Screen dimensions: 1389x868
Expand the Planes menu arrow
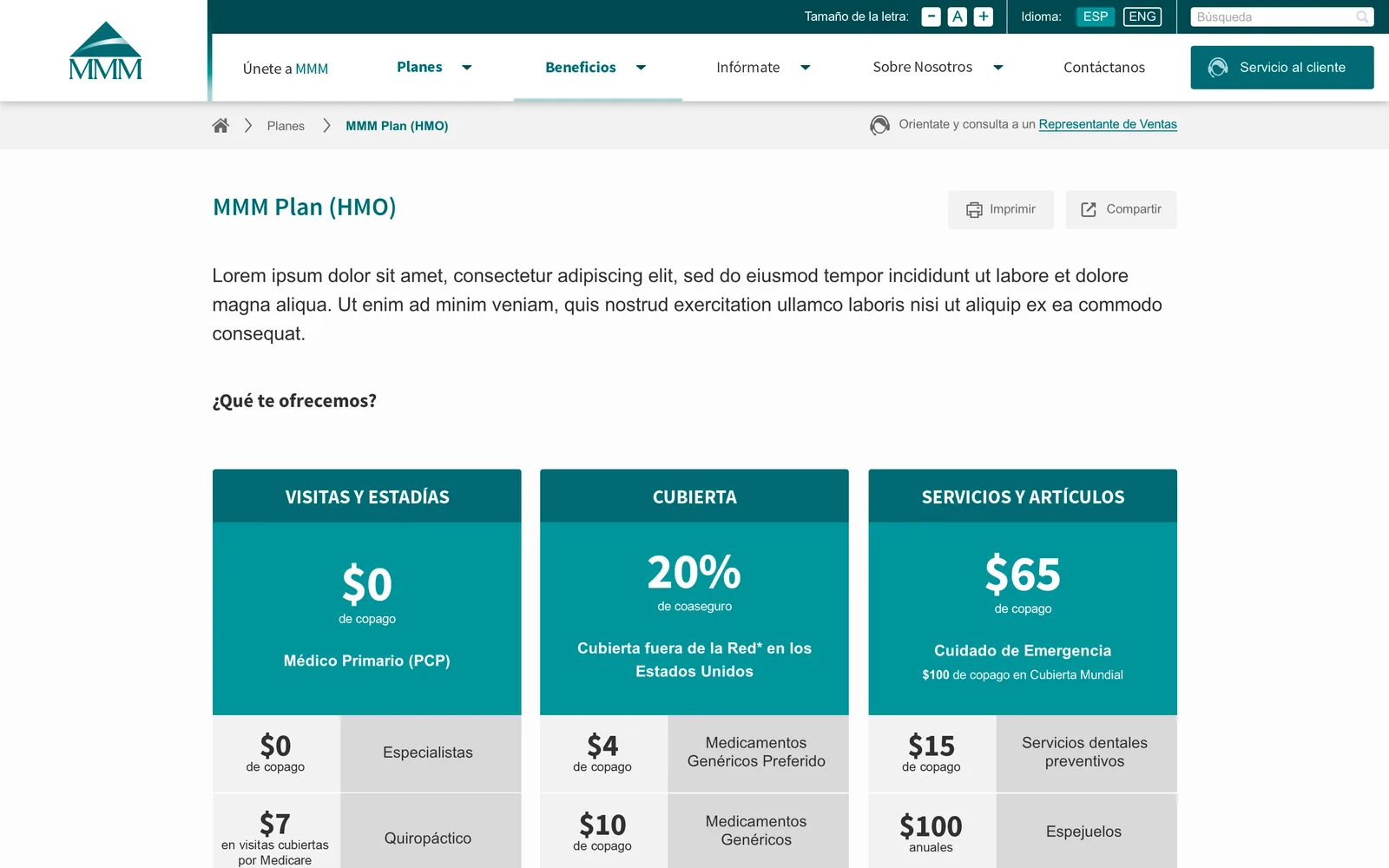point(466,68)
